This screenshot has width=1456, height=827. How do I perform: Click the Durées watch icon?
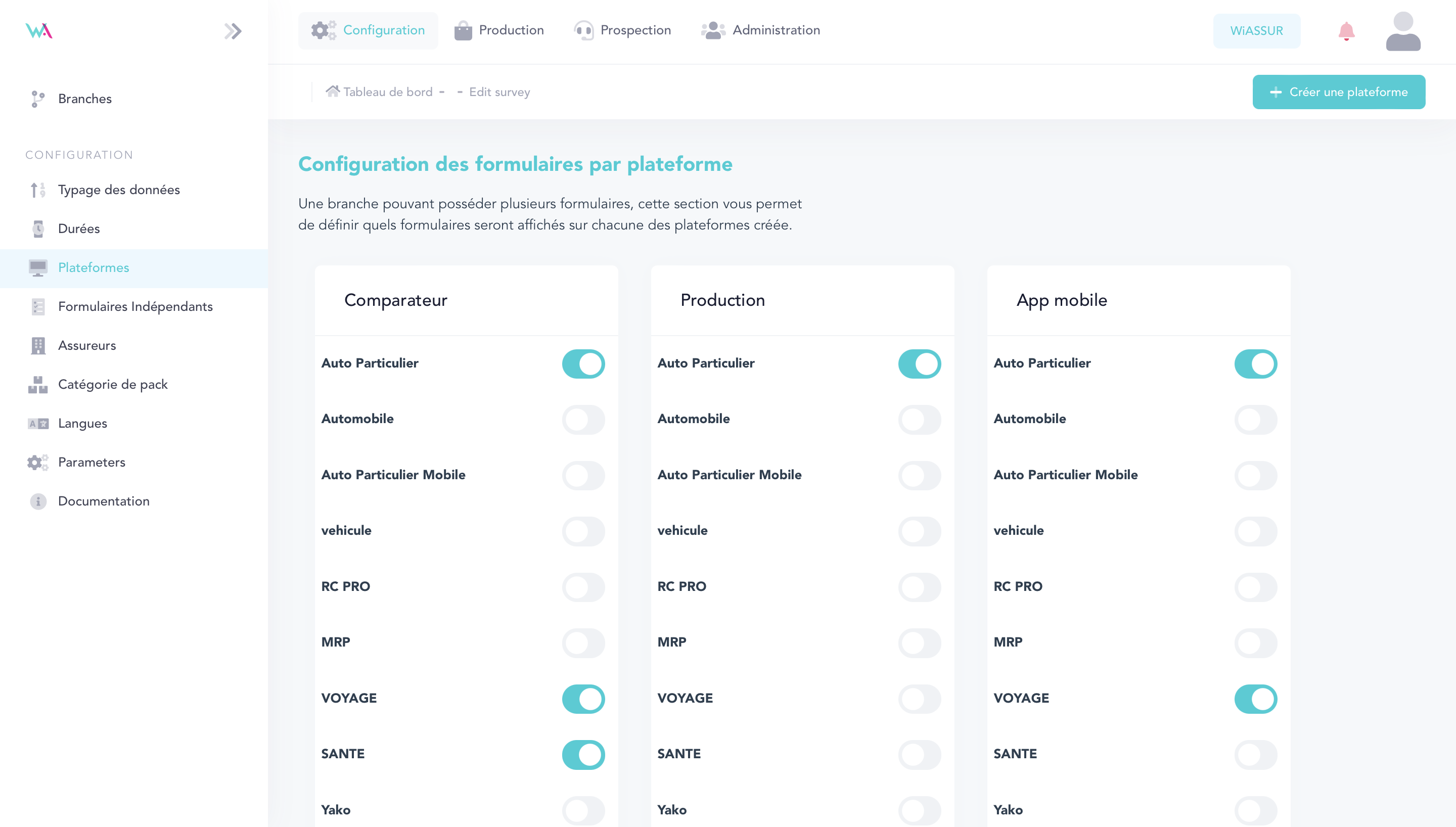[x=37, y=228]
